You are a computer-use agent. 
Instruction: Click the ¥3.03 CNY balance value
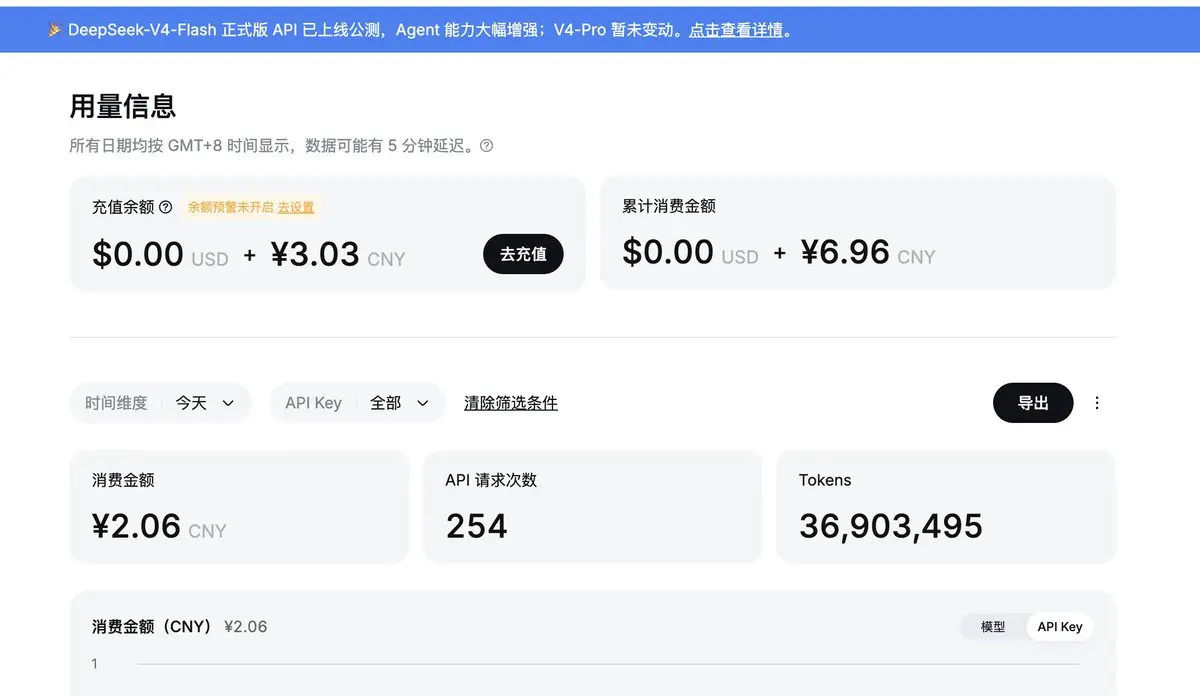tap(338, 254)
